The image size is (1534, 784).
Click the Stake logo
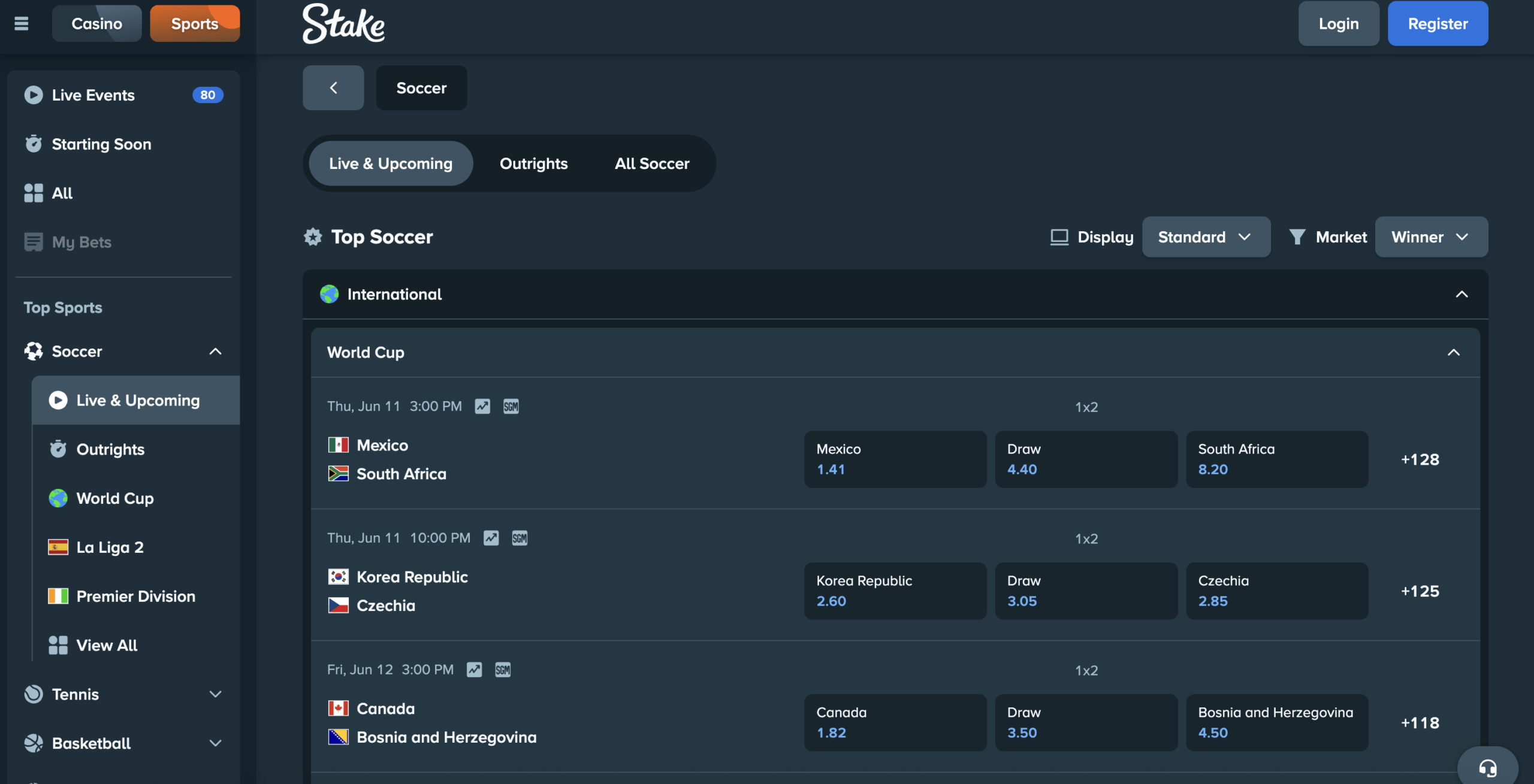point(343,23)
